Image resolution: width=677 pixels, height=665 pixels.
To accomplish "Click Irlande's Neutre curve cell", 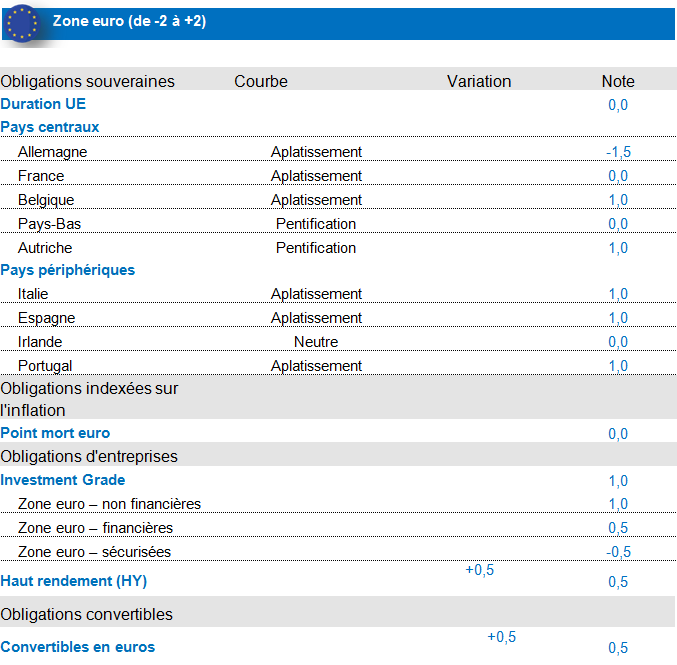I will click(x=316, y=342).
